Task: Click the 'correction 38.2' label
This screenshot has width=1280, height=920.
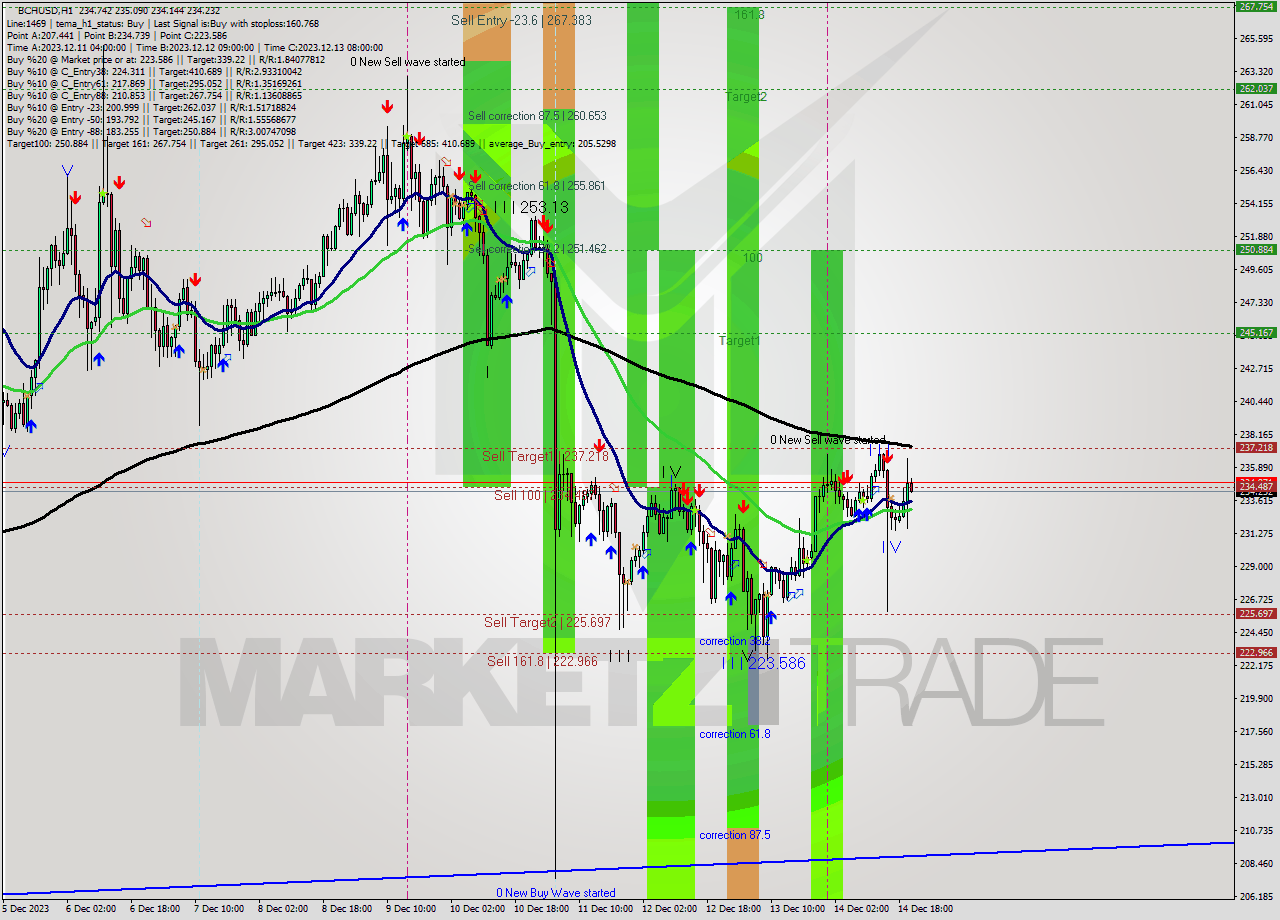Action: click(x=735, y=641)
